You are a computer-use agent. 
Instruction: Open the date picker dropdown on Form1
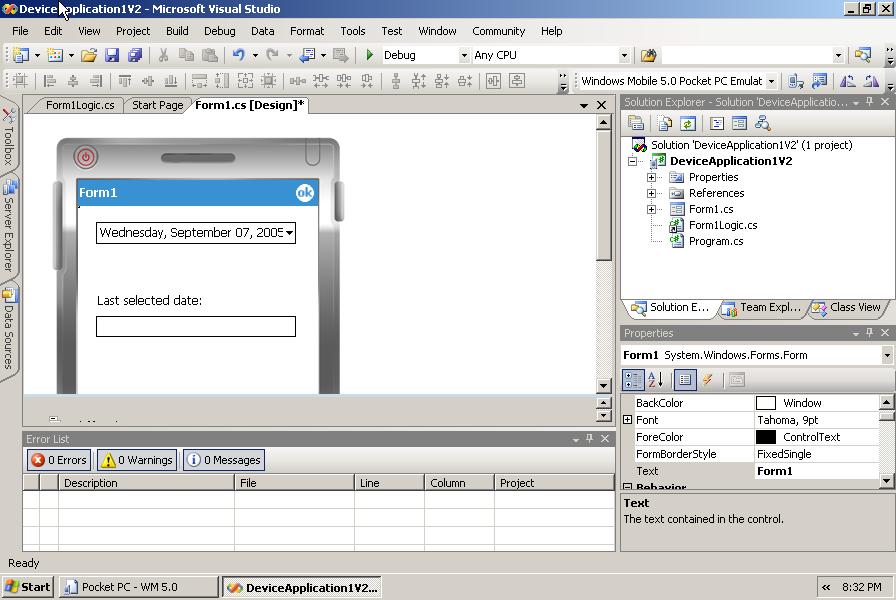tap(290, 232)
